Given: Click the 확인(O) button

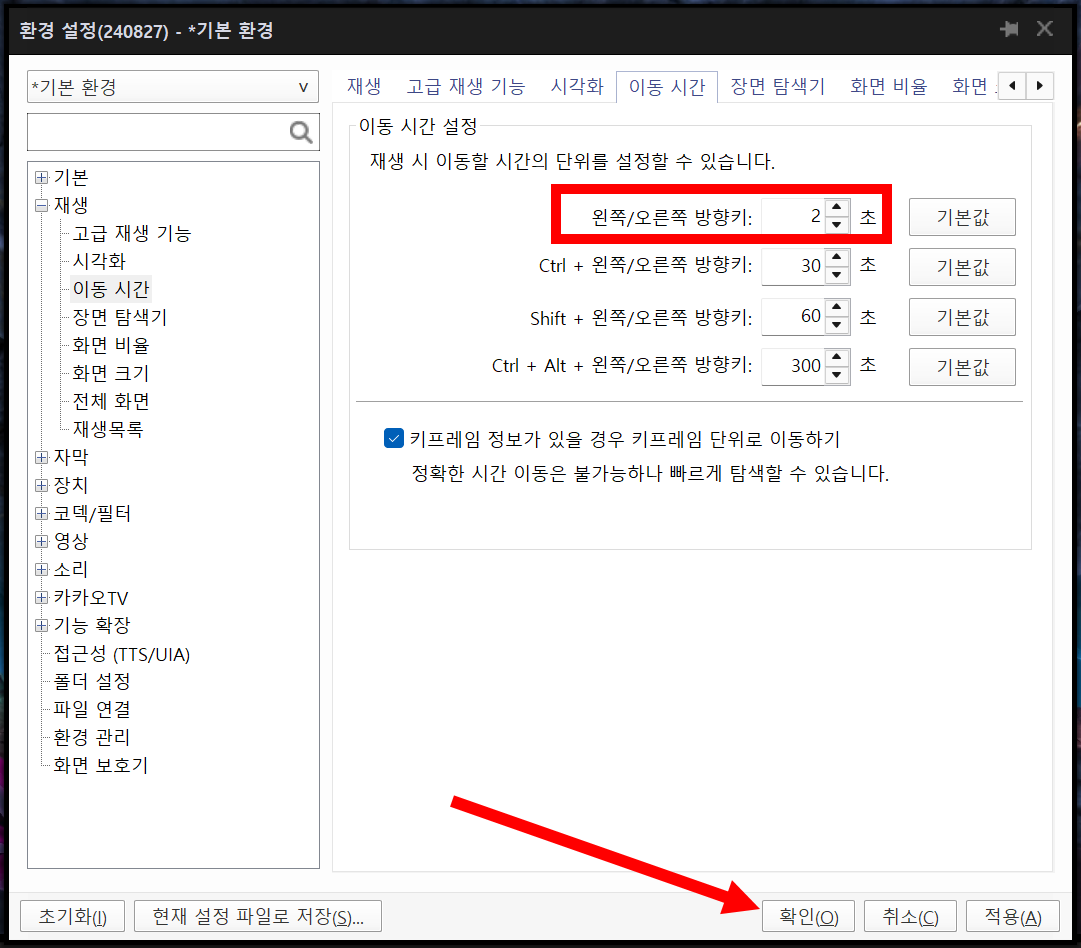Looking at the screenshot, I should coord(808,916).
